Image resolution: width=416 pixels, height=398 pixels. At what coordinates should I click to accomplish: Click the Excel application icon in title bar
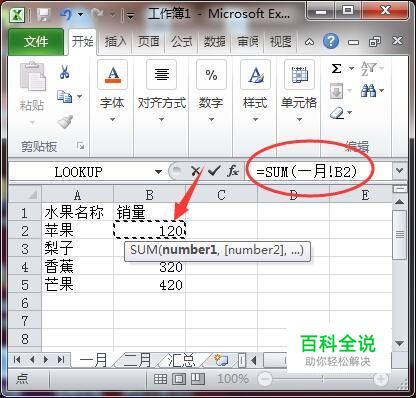17,14
